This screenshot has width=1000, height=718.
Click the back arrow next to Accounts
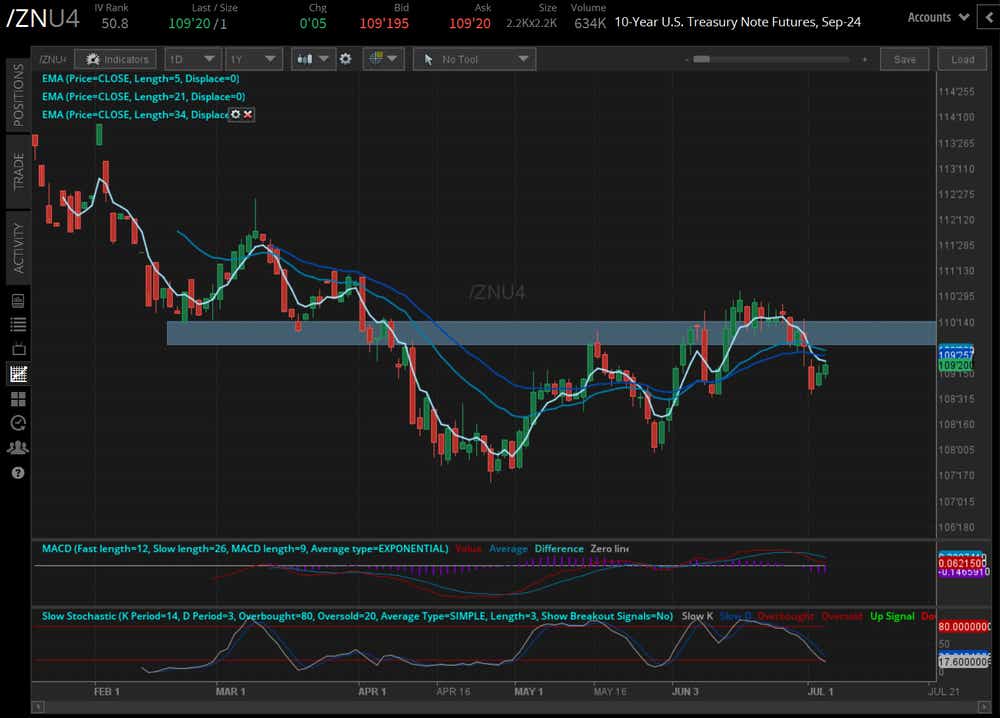989,18
